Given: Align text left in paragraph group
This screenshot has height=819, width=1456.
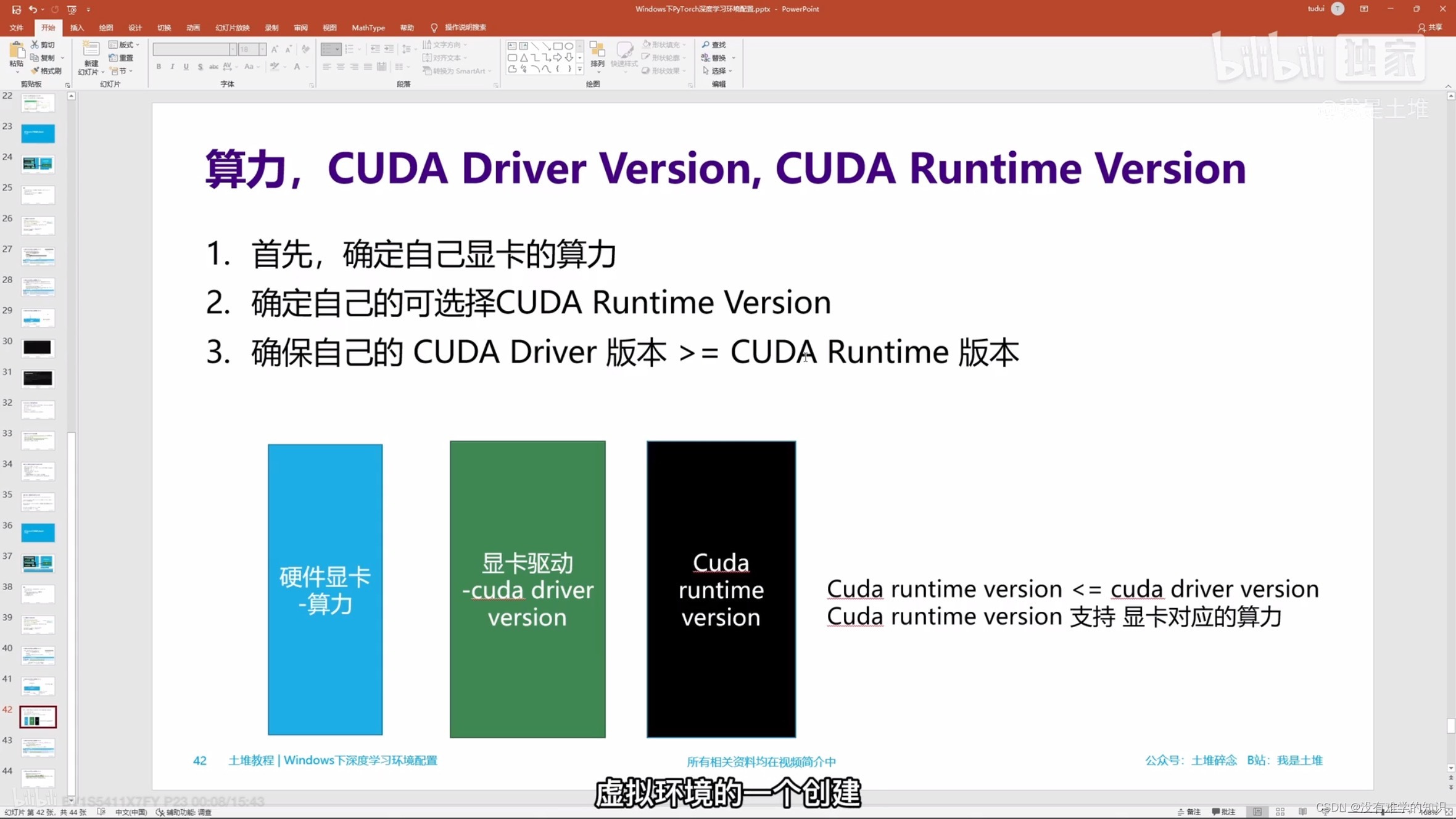Looking at the screenshot, I should click(326, 67).
